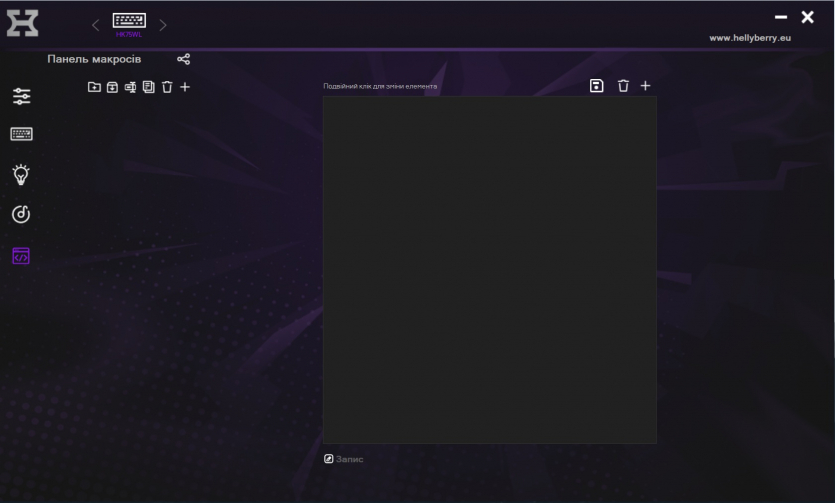Click the copy macro icon in list toolbar

148,87
